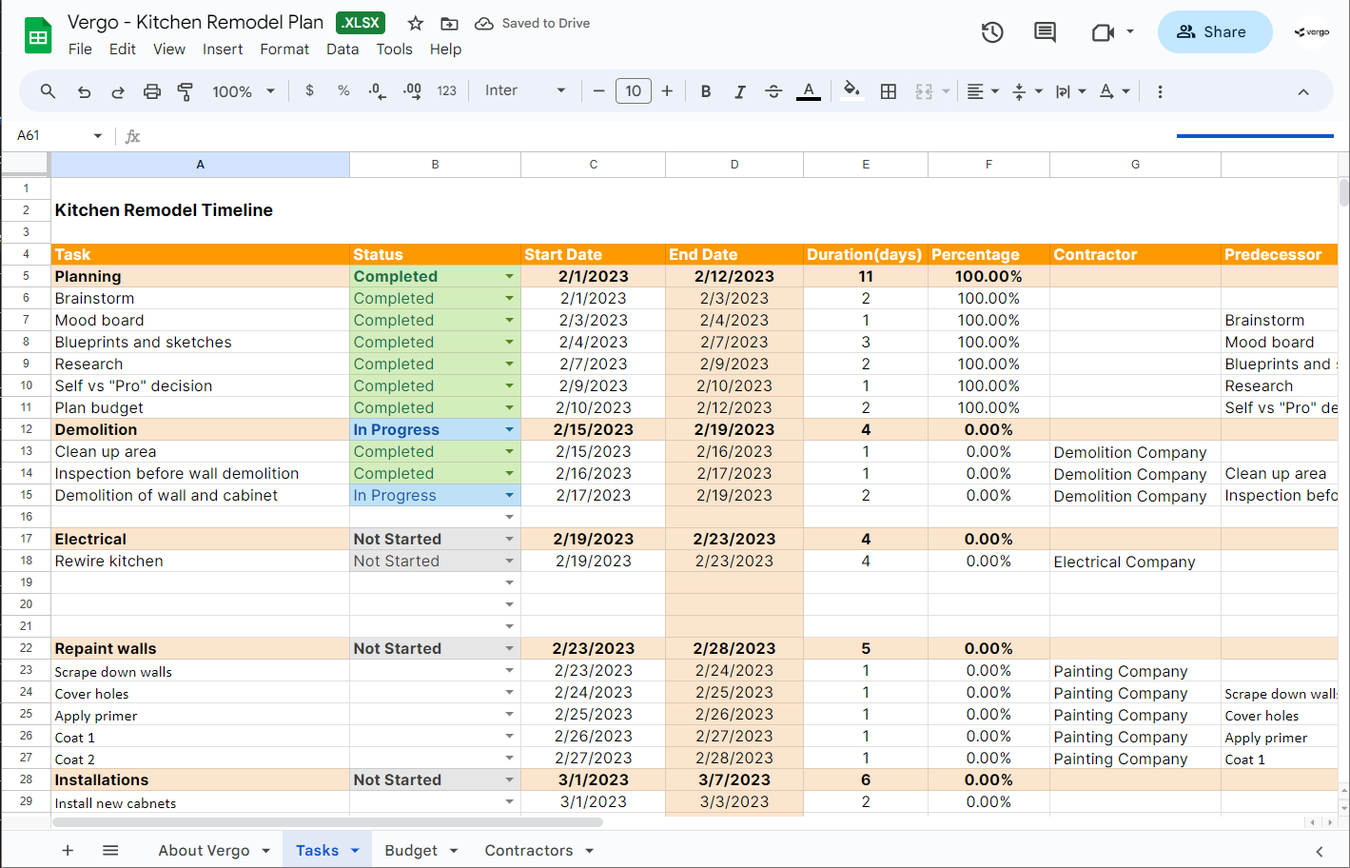
Task: Add a new sheet with plus icon
Action: click(x=68, y=850)
